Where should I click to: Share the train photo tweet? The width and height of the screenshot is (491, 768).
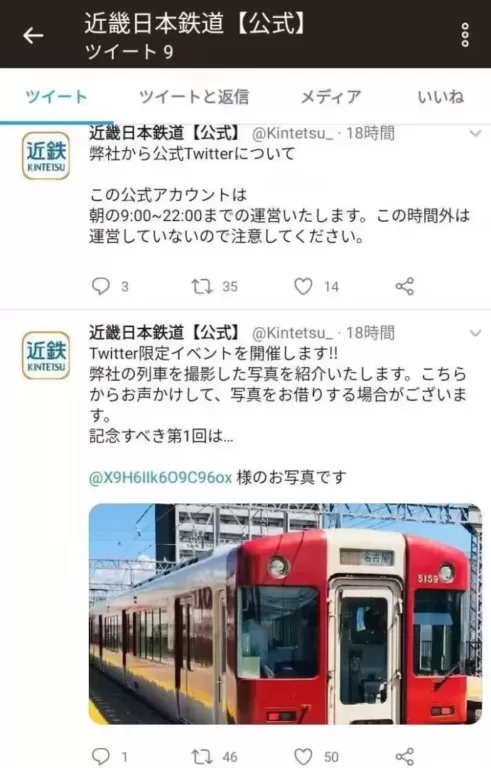coord(405,756)
